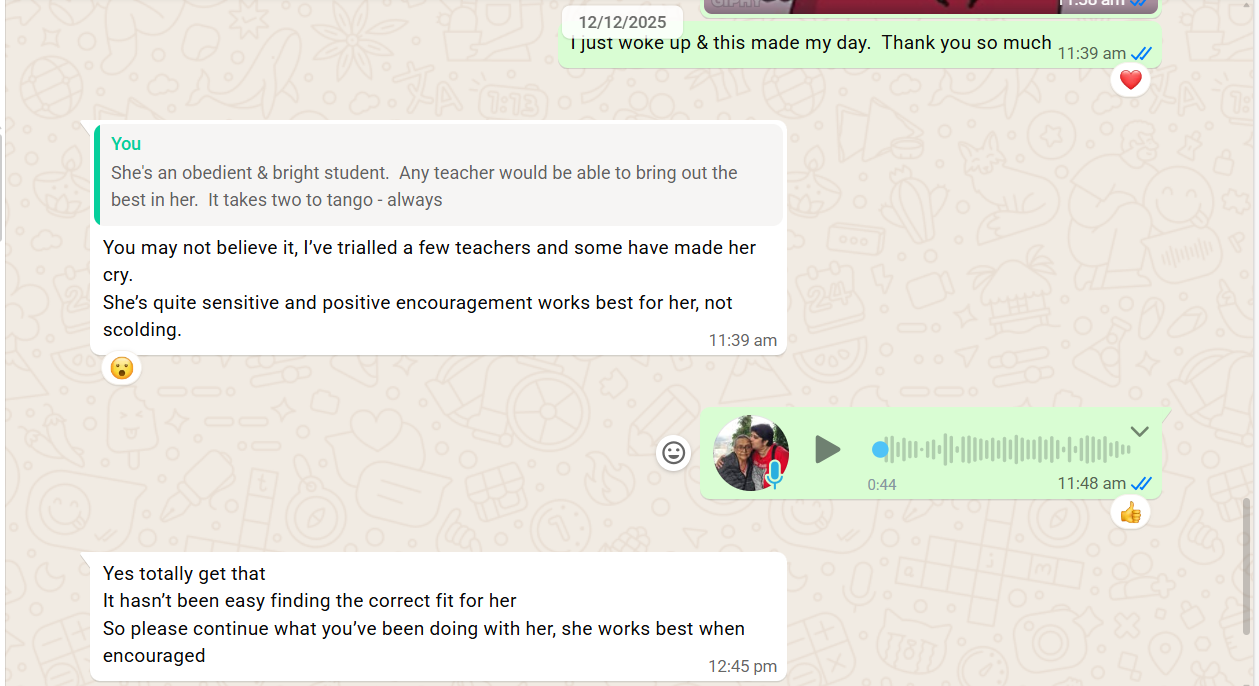Open the voice message options chevron
This screenshot has height=686, width=1259.
pos(1139,432)
